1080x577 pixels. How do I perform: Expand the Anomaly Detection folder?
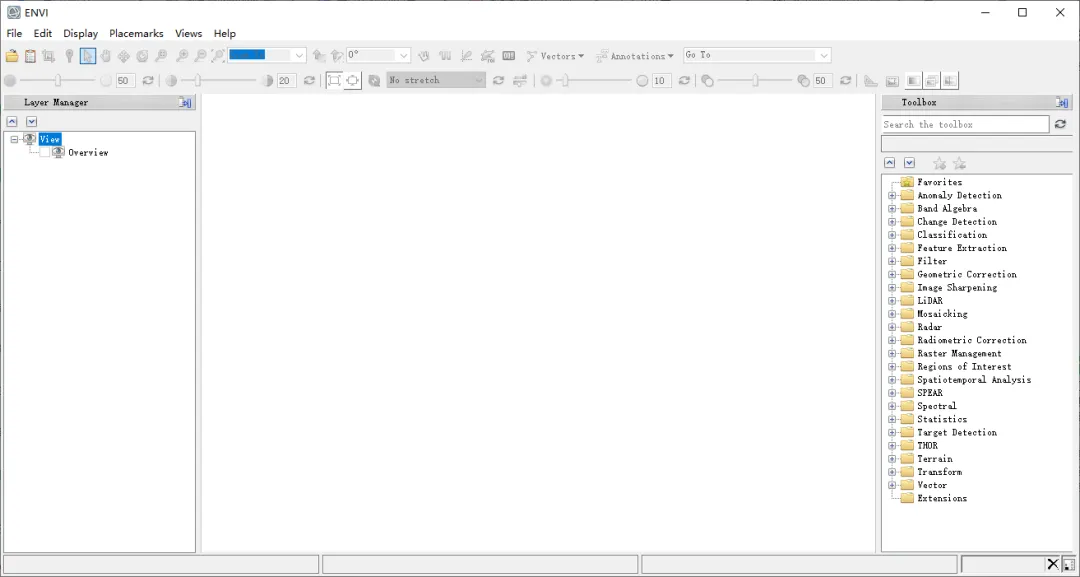click(x=892, y=196)
